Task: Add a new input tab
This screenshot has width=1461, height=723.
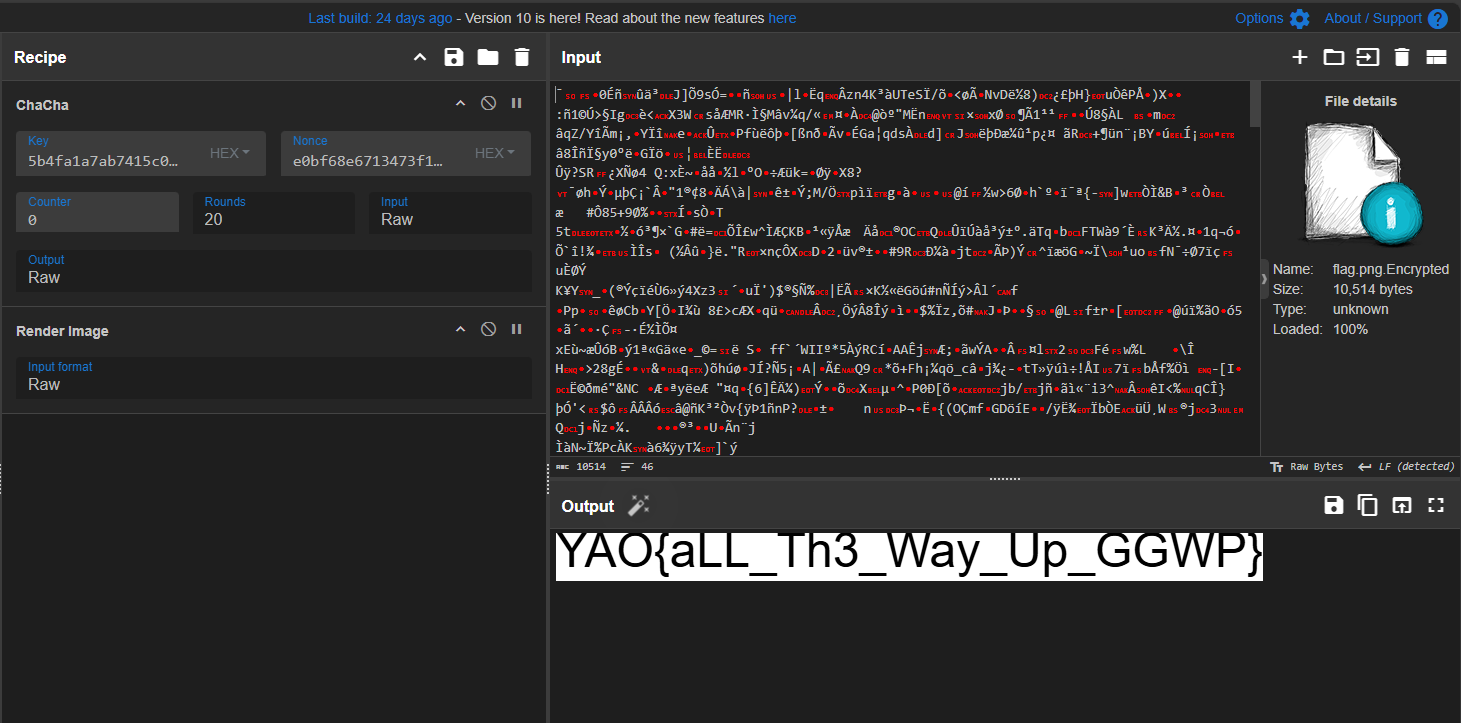Action: point(1300,57)
